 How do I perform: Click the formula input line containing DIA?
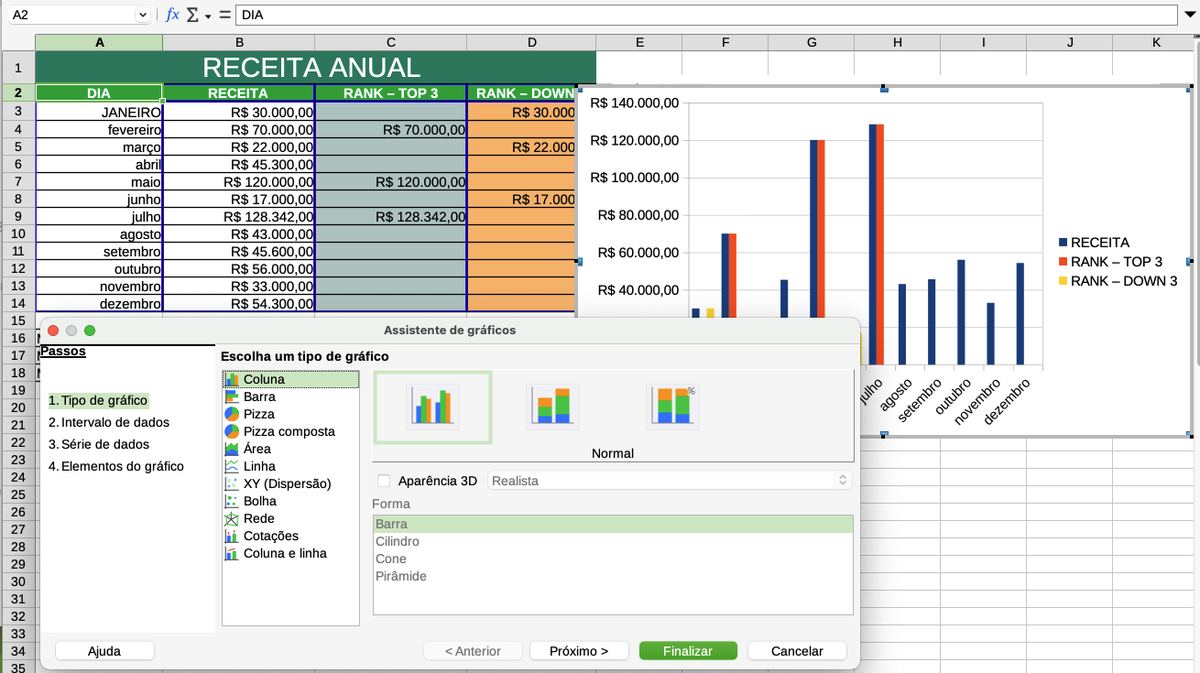tap(707, 15)
